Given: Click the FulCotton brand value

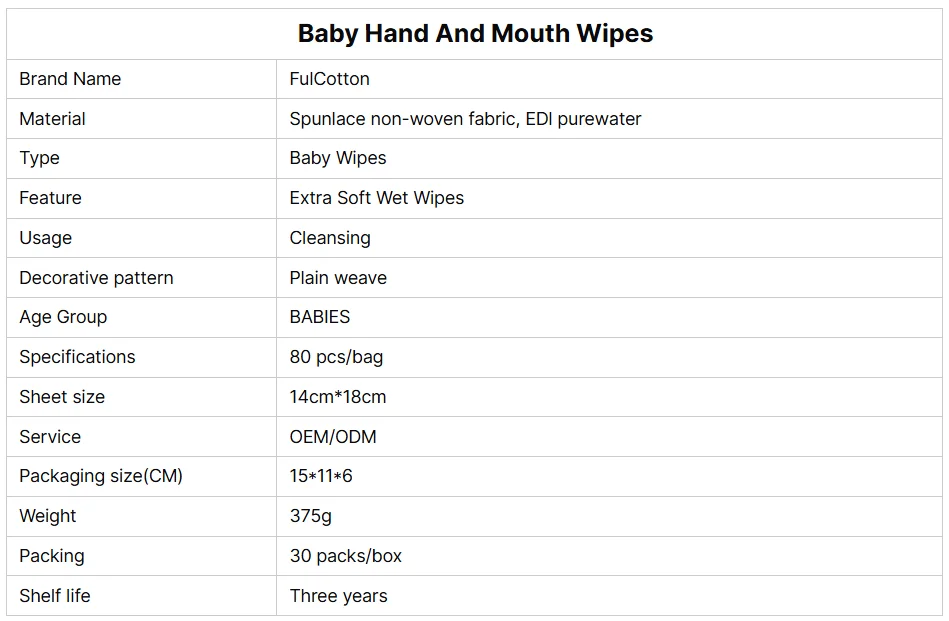Looking at the screenshot, I should point(329,79).
